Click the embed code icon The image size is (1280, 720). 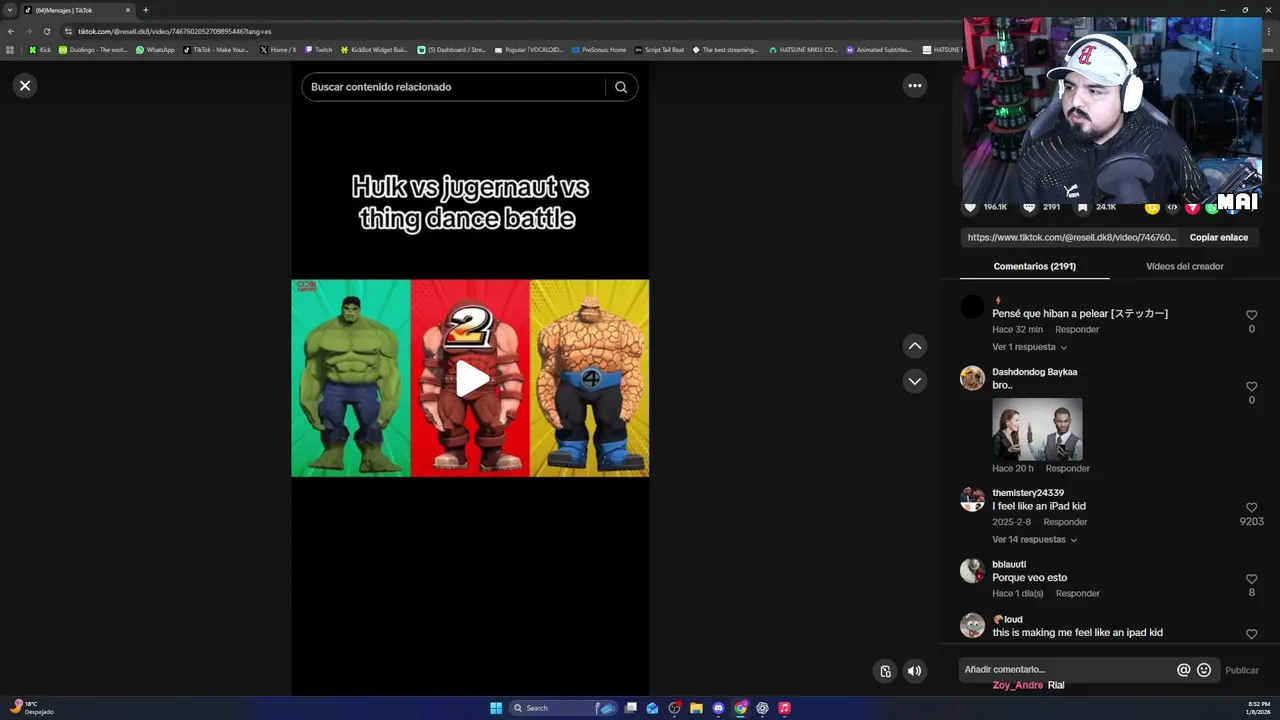click(1172, 207)
